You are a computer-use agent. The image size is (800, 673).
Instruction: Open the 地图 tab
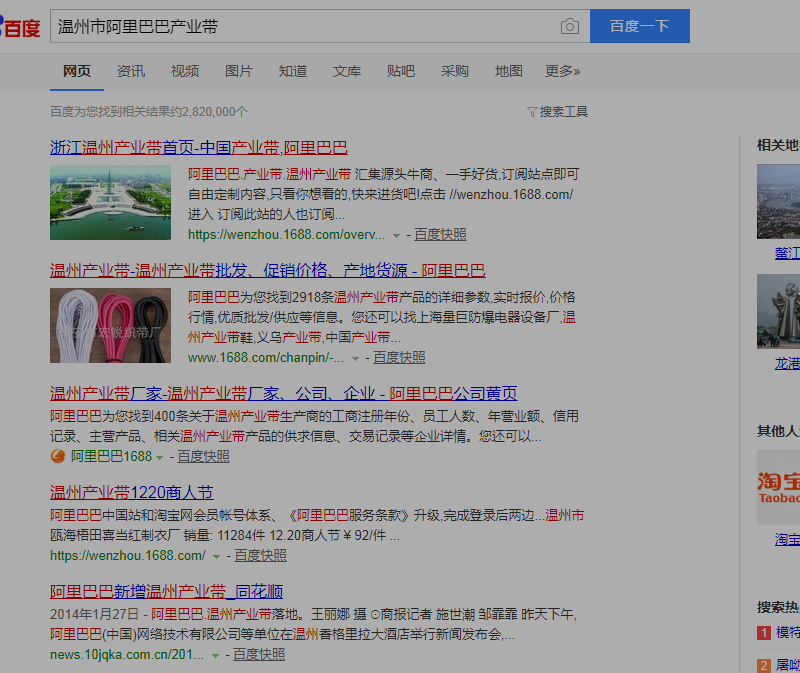click(x=509, y=71)
